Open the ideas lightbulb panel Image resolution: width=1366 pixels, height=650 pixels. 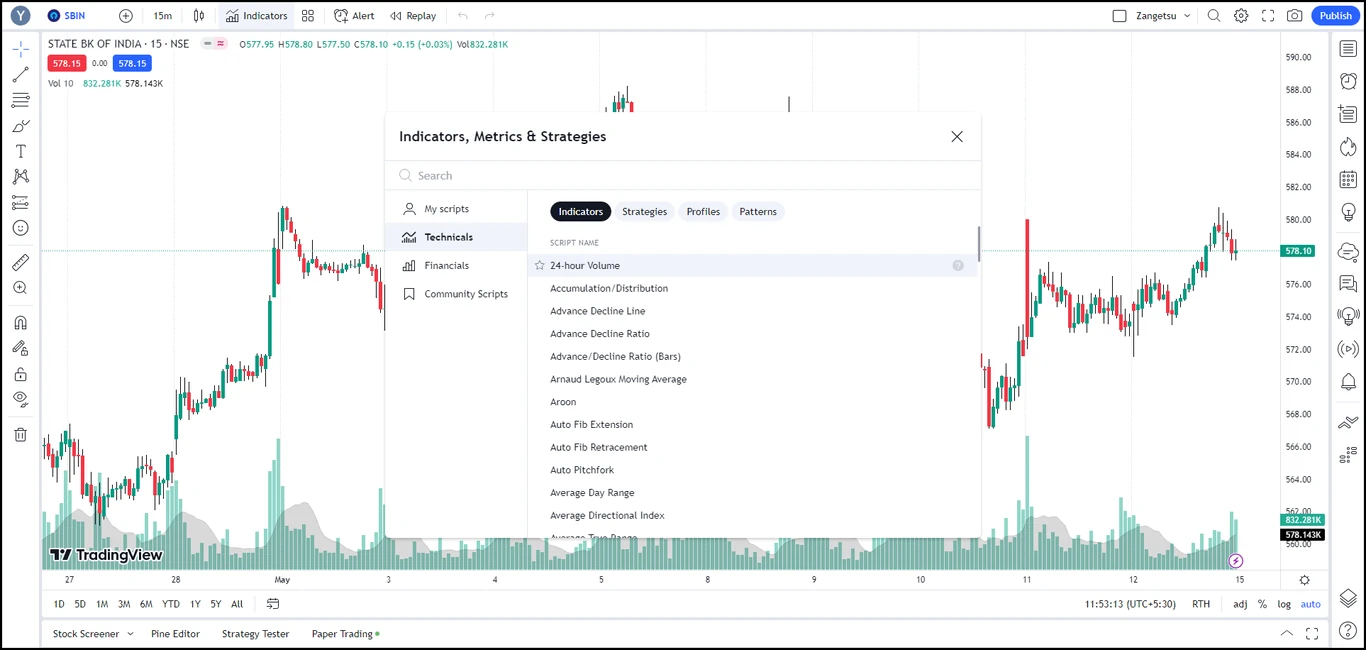(1348, 212)
